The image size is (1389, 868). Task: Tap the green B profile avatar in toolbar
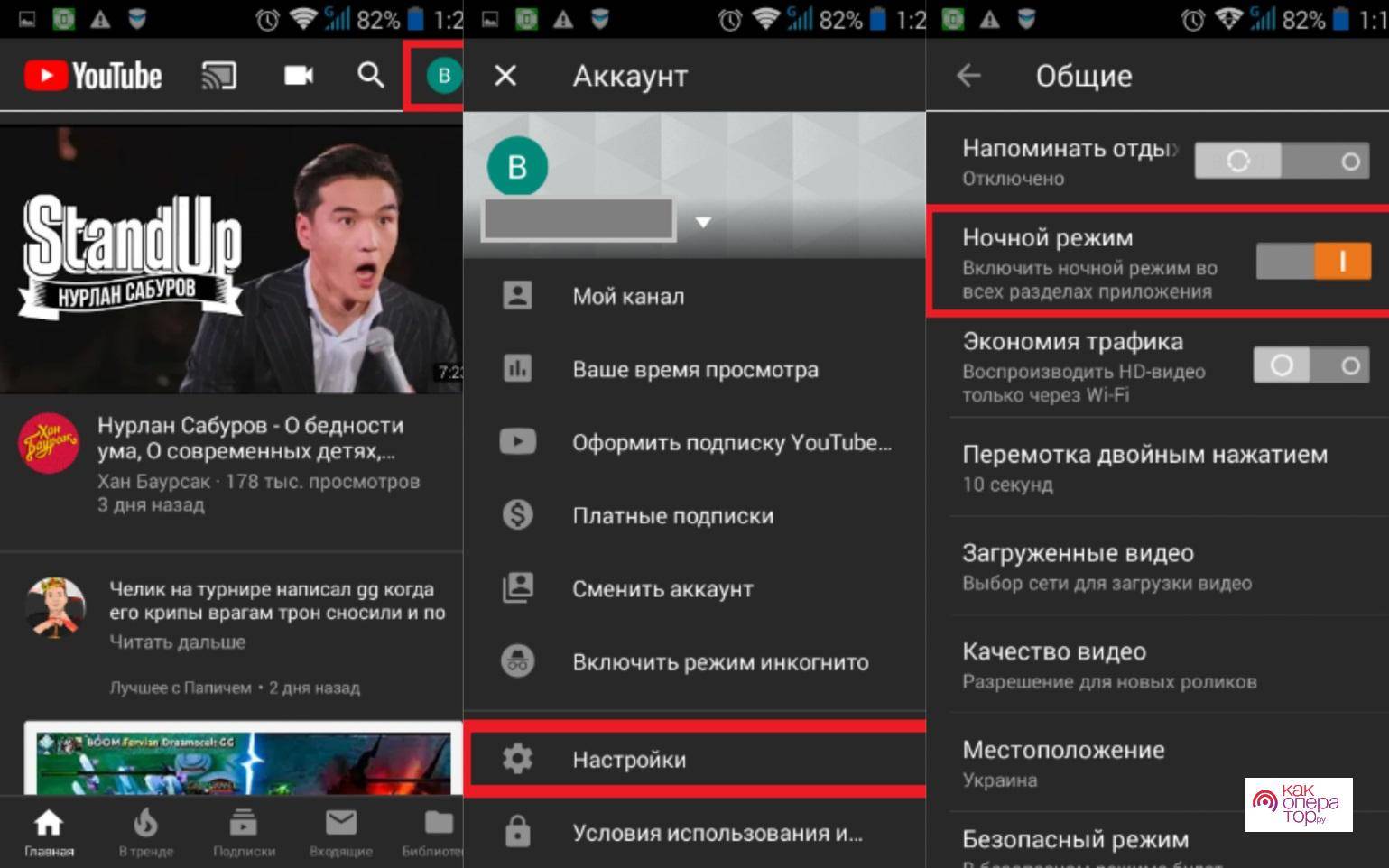[443, 76]
